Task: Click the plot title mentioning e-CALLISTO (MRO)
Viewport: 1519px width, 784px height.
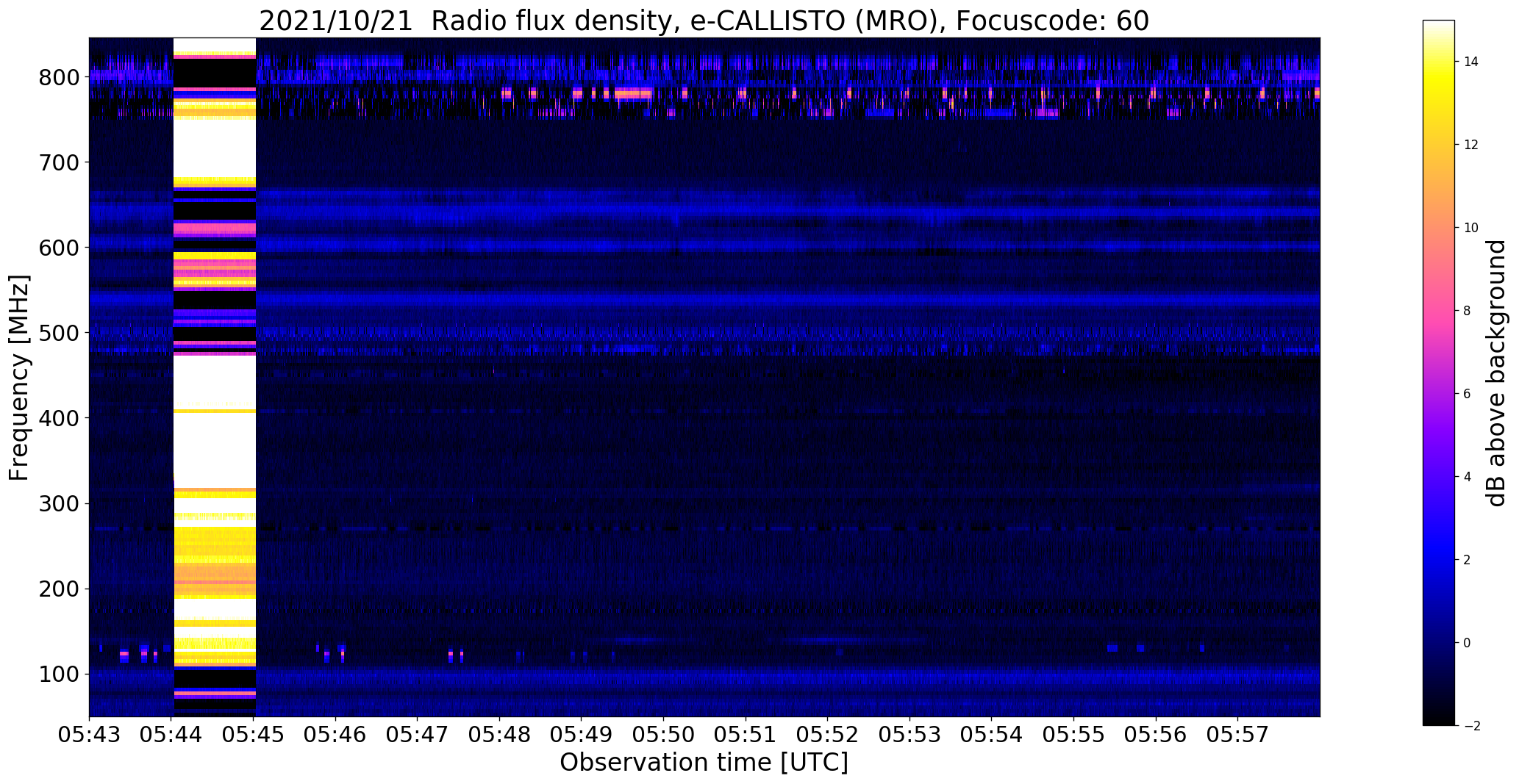Action: pyautogui.click(x=704, y=21)
